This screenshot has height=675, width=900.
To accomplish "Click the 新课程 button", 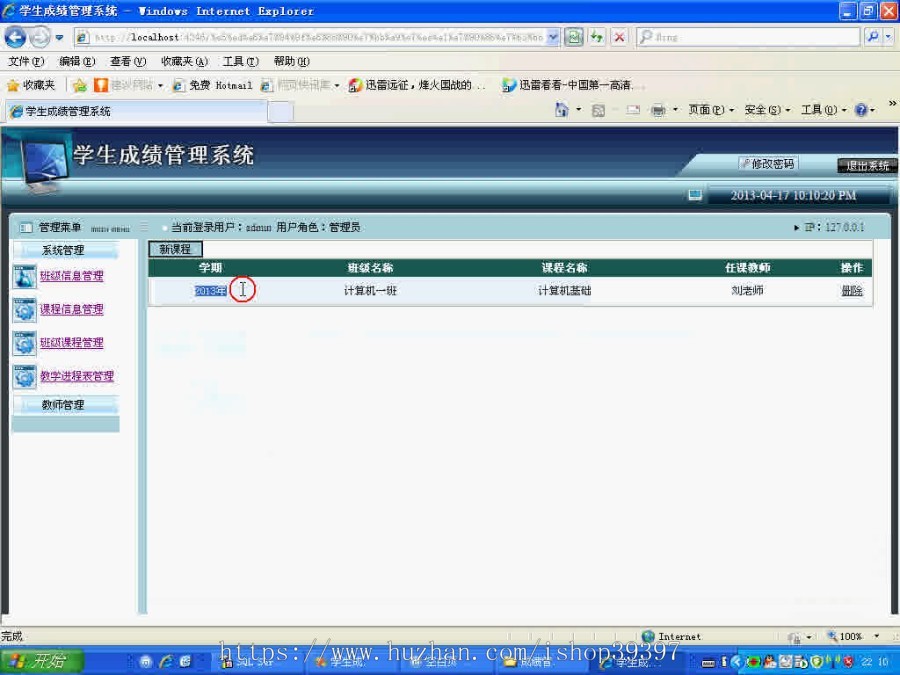I will click(x=175, y=249).
